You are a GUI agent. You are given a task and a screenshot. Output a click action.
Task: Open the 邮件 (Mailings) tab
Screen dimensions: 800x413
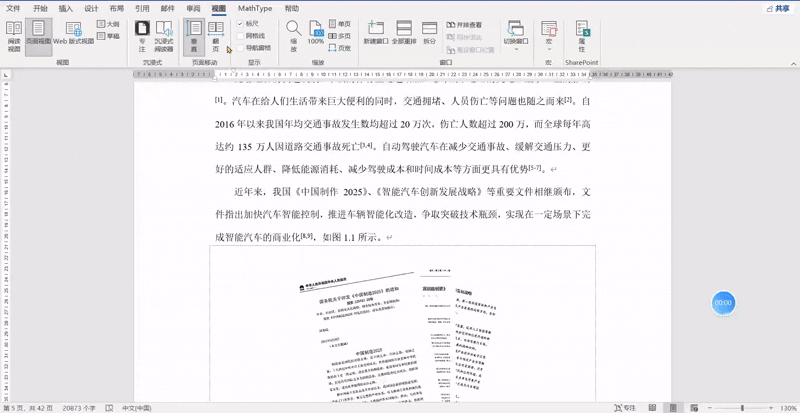pyautogui.click(x=167, y=9)
